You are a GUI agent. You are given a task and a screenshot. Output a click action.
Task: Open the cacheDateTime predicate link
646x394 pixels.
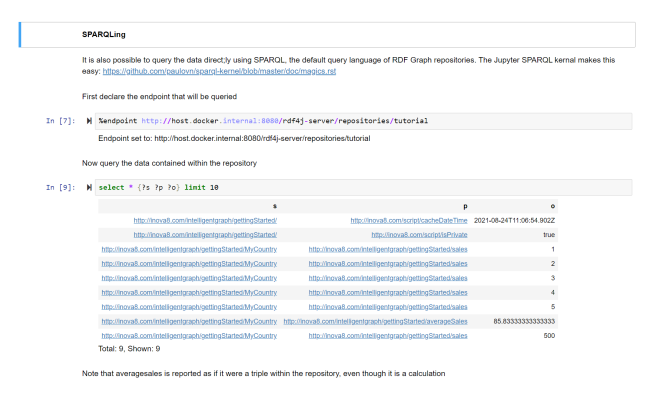pyautogui.click(x=409, y=220)
